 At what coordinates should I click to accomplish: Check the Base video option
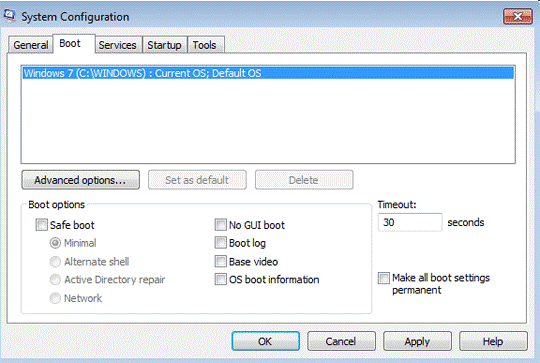220,261
